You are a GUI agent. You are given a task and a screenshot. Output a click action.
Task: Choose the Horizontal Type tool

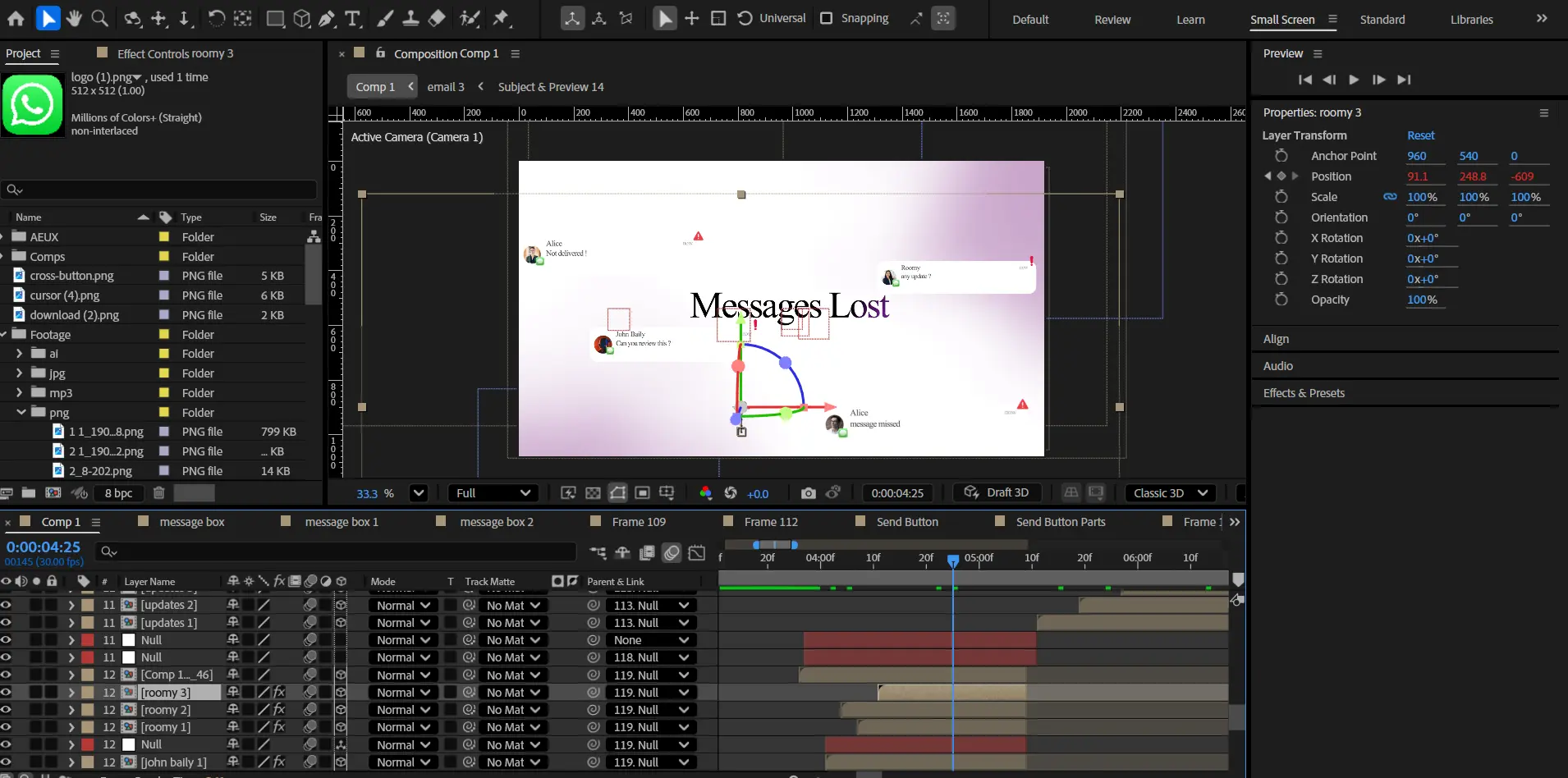[x=353, y=18]
